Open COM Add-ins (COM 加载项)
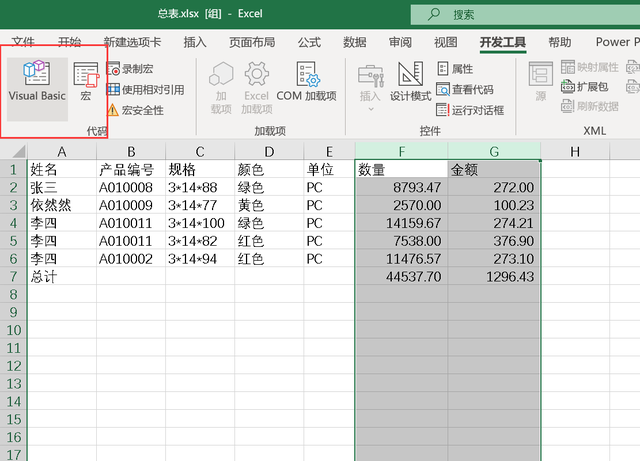Image resolution: width=640 pixels, height=461 pixels. pyautogui.click(x=307, y=82)
